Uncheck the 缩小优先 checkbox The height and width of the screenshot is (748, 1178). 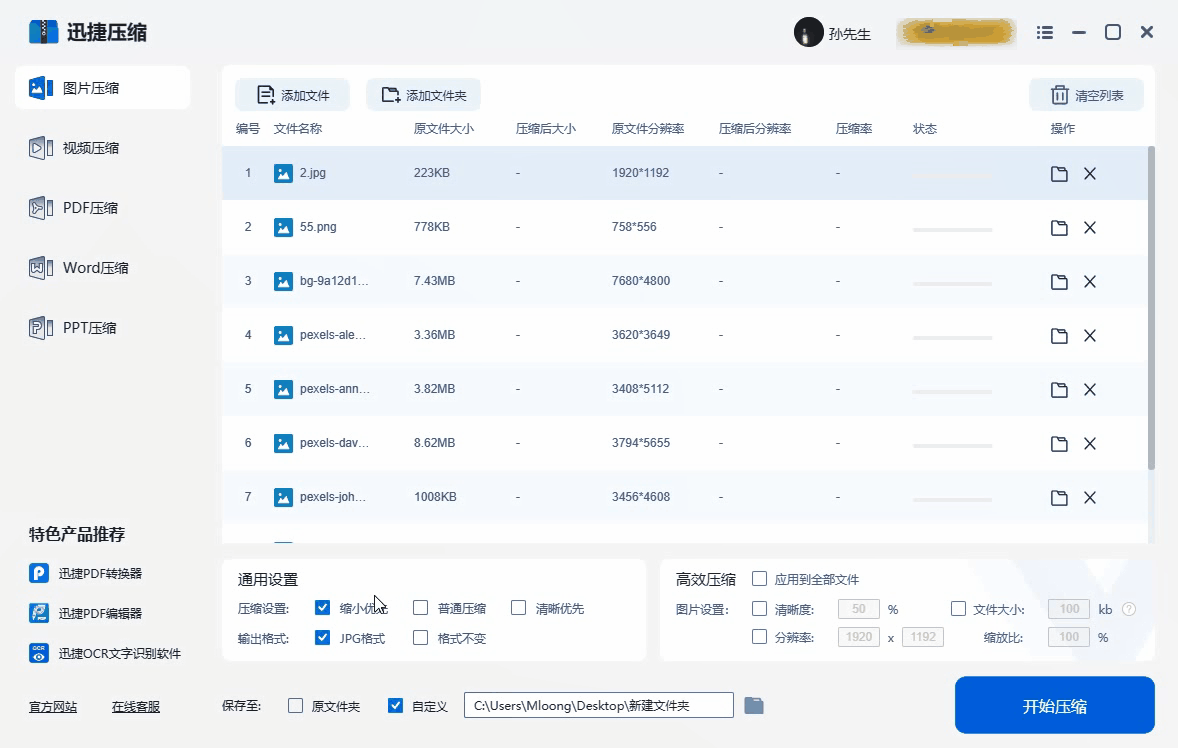click(x=322, y=608)
